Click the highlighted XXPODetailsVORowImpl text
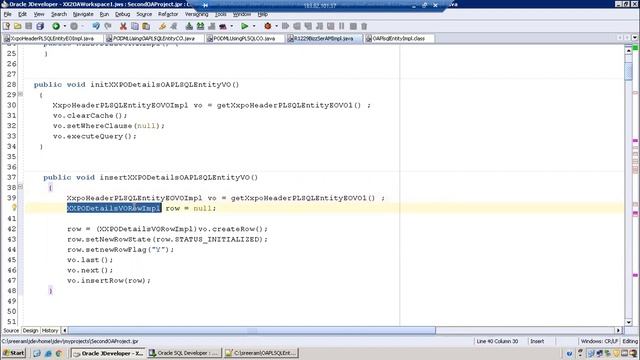 point(114,208)
